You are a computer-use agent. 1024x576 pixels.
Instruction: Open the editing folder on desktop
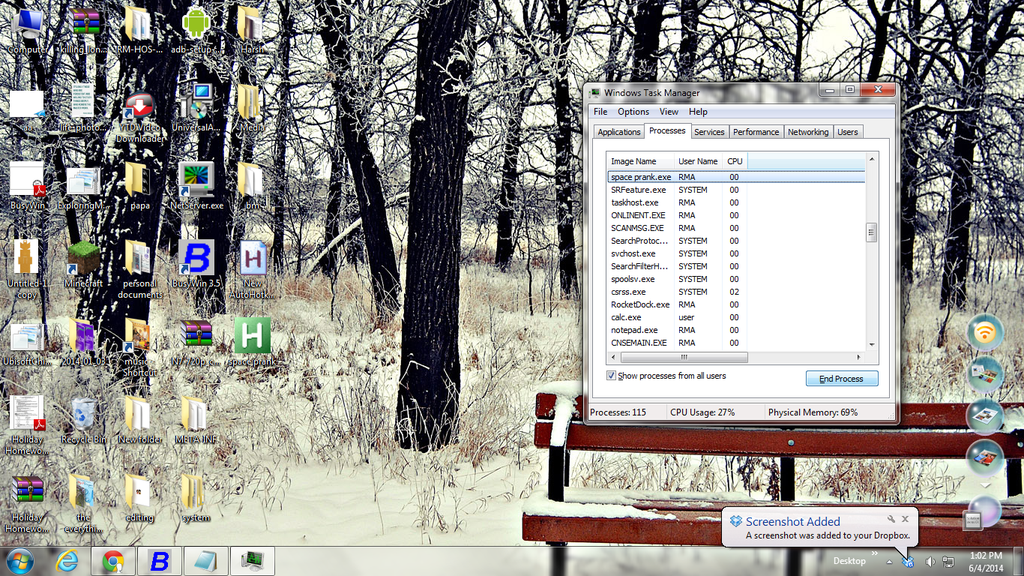tap(139, 498)
